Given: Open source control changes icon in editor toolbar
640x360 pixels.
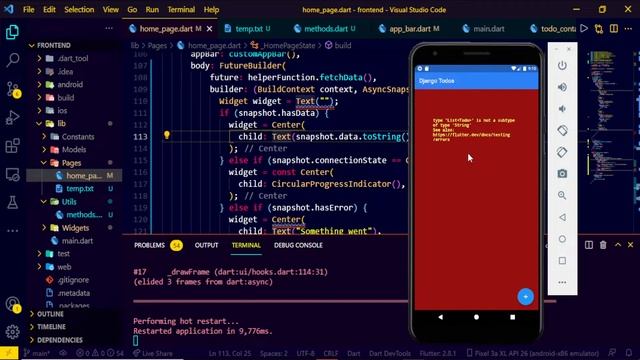Looking at the screenshot, I should 599,29.
